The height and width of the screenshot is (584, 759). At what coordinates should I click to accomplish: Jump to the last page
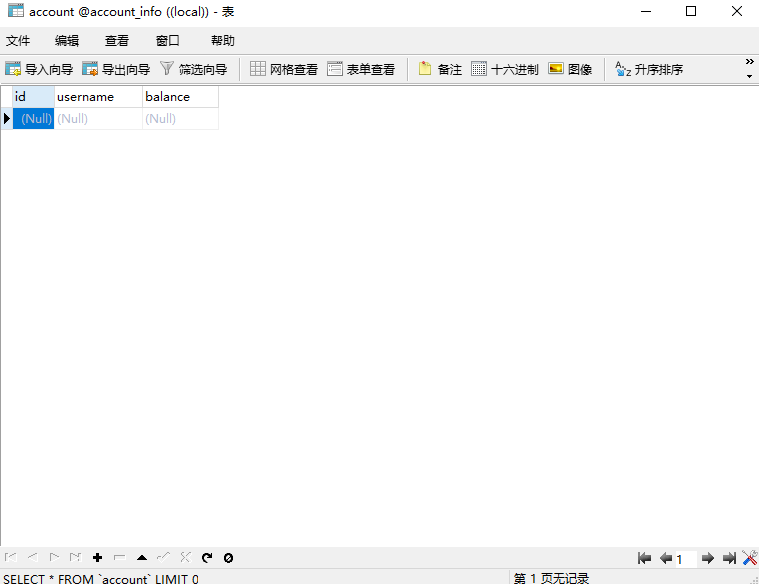(x=729, y=558)
